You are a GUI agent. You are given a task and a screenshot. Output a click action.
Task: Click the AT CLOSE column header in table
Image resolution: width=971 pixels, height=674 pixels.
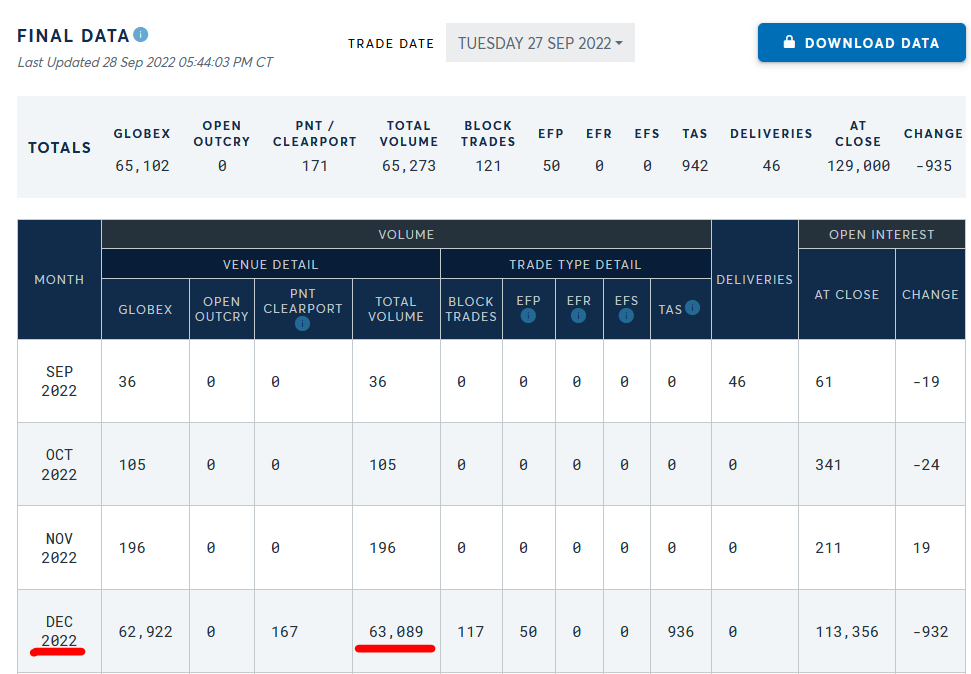(847, 294)
